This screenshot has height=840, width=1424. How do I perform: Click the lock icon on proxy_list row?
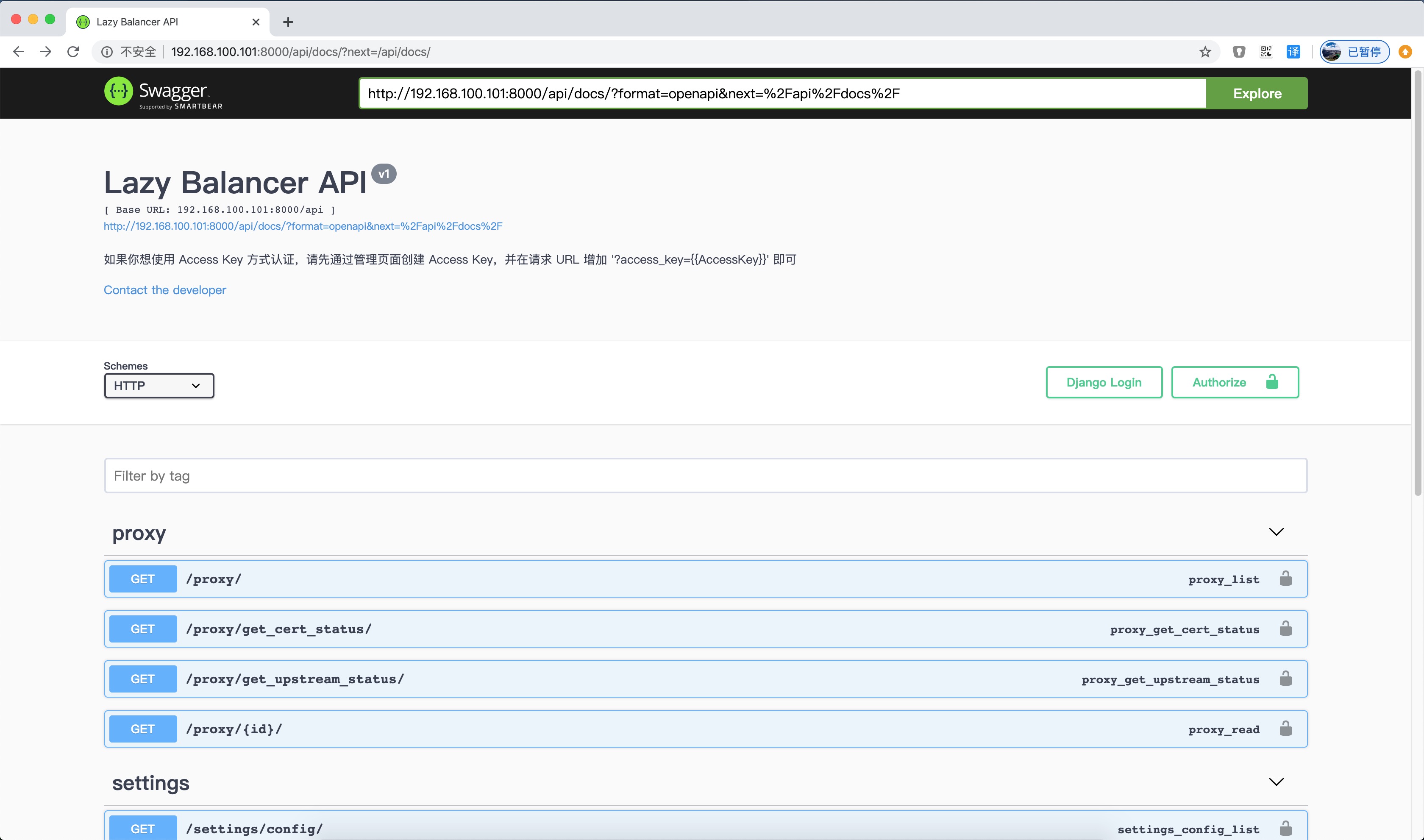click(1285, 579)
